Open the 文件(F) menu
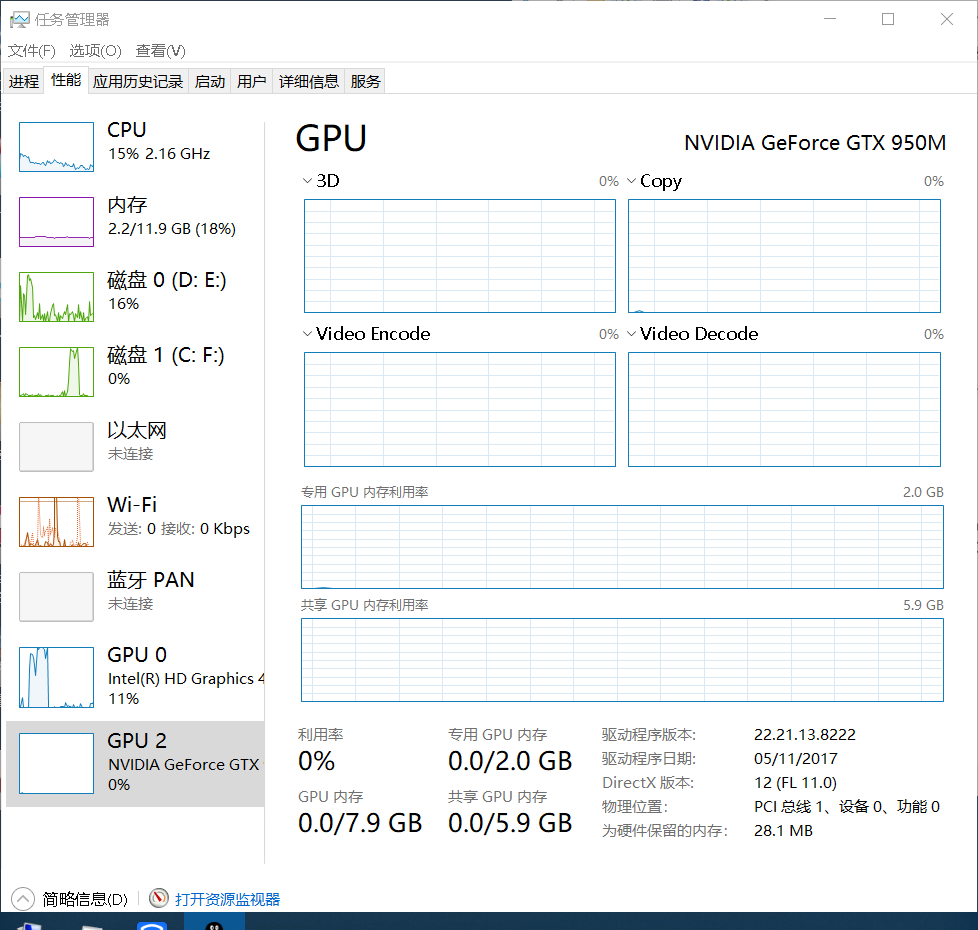The image size is (978, 930). [x=31, y=51]
